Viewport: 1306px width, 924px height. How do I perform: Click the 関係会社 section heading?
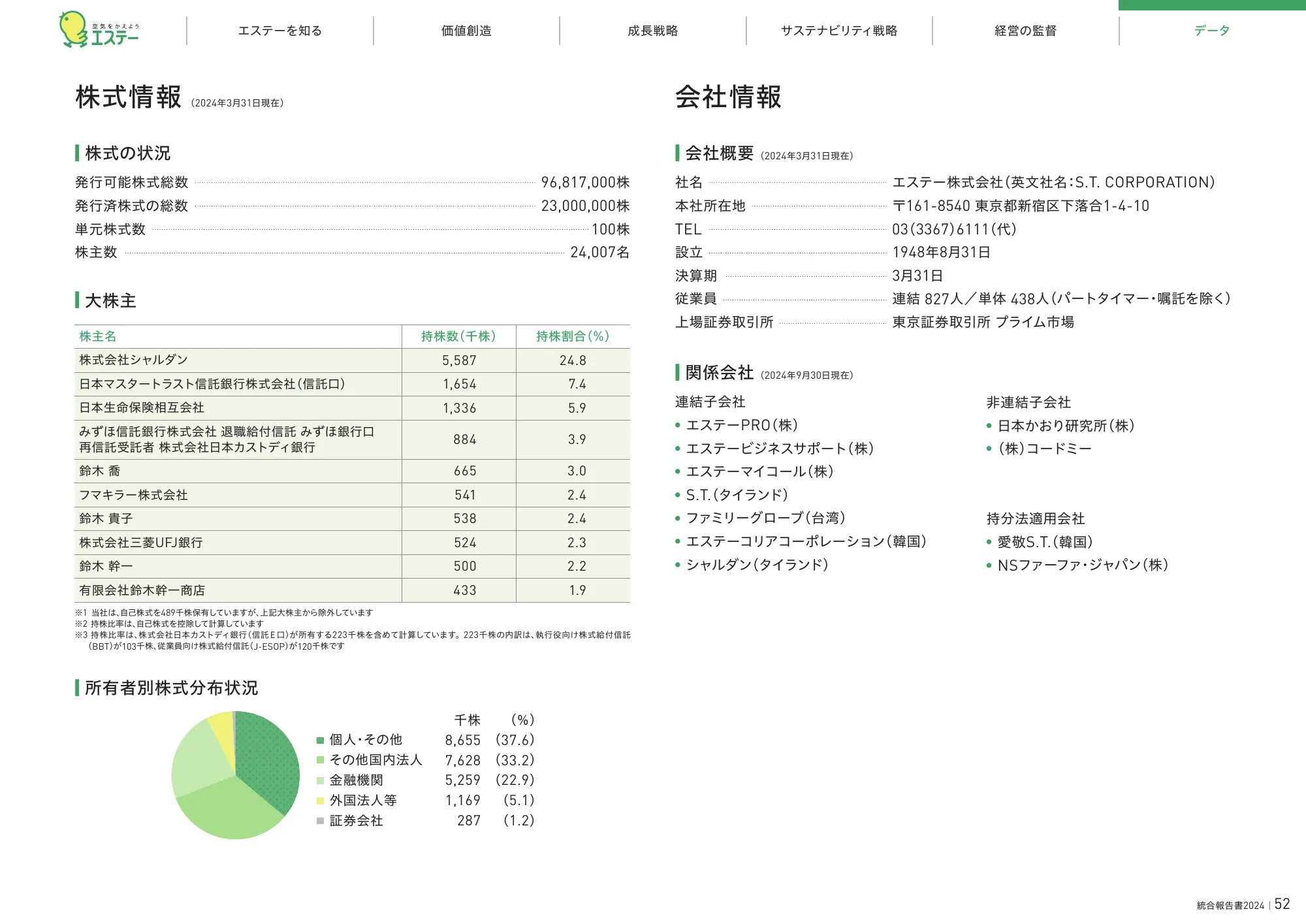pyautogui.click(x=720, y=372)
